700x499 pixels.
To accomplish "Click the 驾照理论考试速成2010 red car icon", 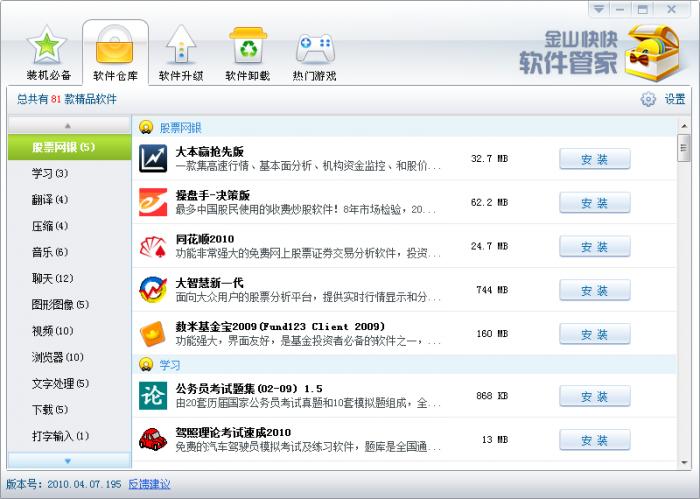I will pyautogui.click(x=153, y=439).
